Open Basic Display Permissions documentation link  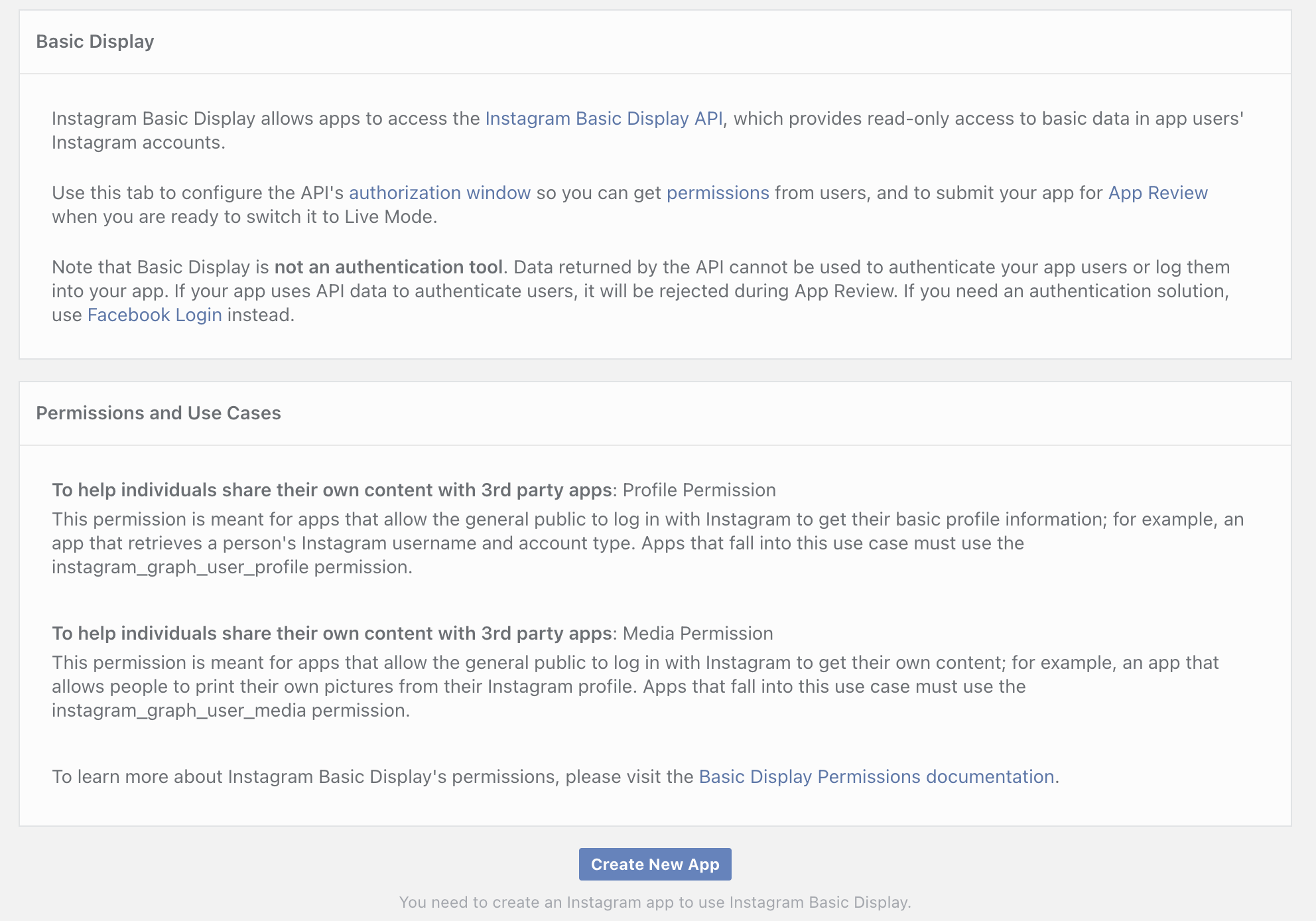pyautogui.click(x=876, y=776)
